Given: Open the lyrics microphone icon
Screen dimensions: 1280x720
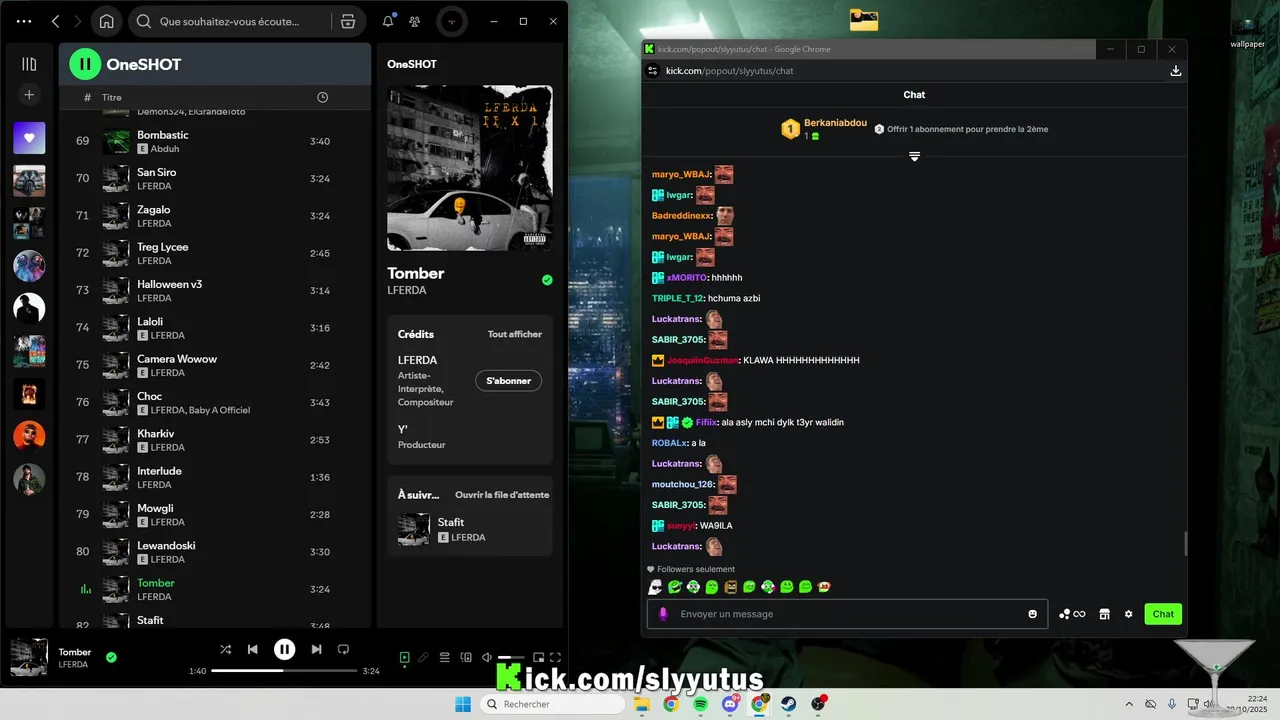Looking at the screenshot, I should point(423,657).
